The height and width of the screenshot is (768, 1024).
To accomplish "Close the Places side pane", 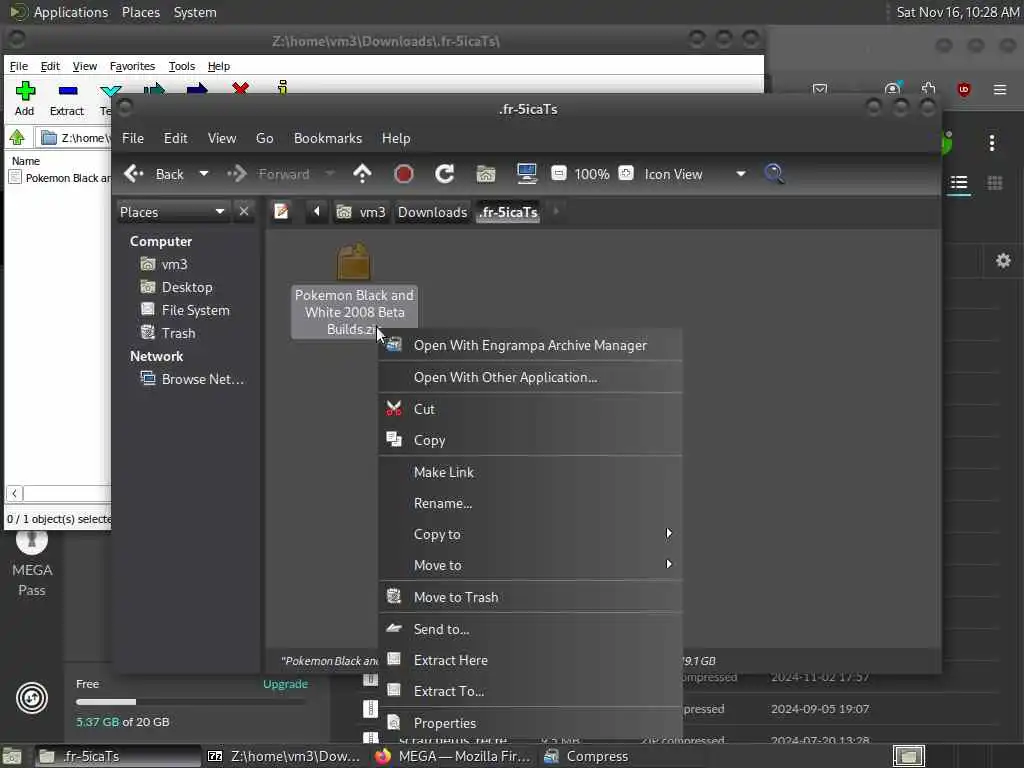I will [244, 212].
